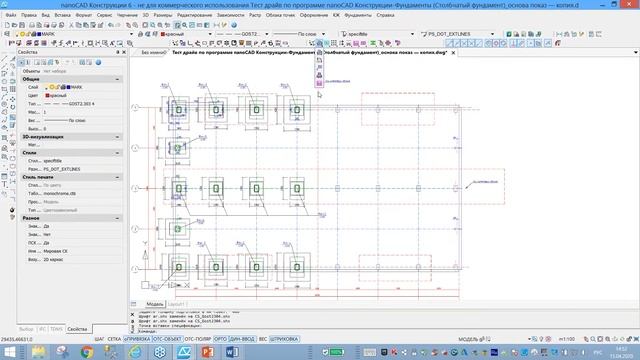Click the nanoCAD application icon in the taskbar
The height and width of the screenshot is (360, 640).
184,352
